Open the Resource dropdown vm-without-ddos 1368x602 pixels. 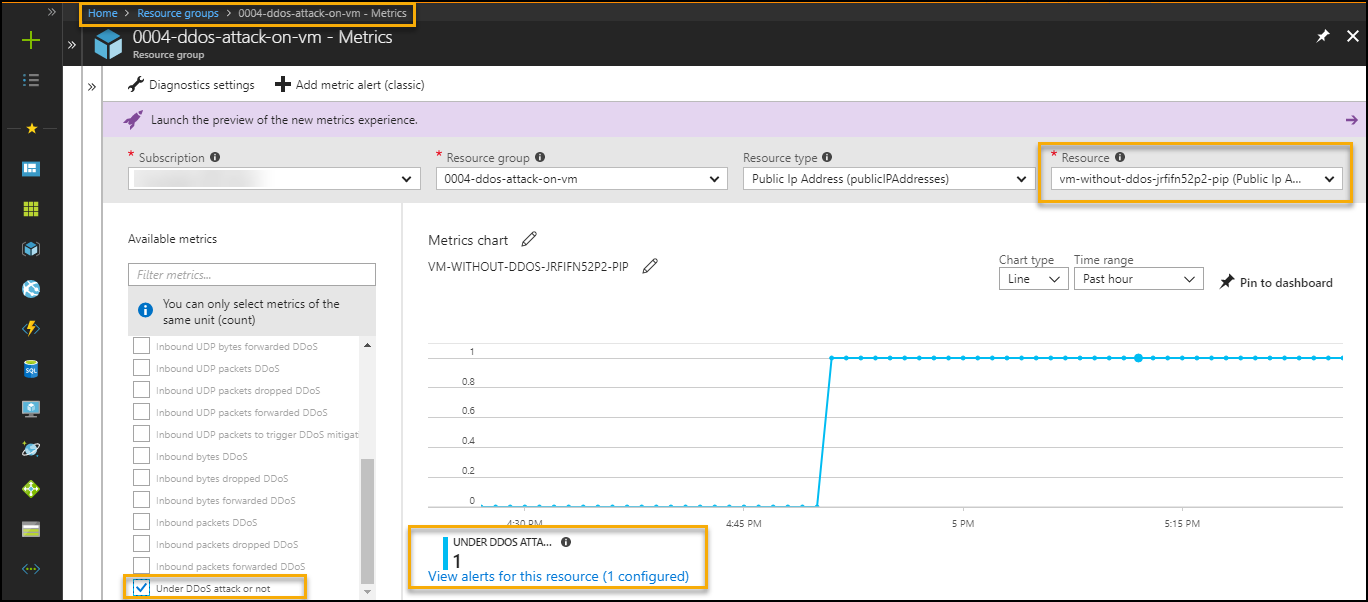point(1196,179)
